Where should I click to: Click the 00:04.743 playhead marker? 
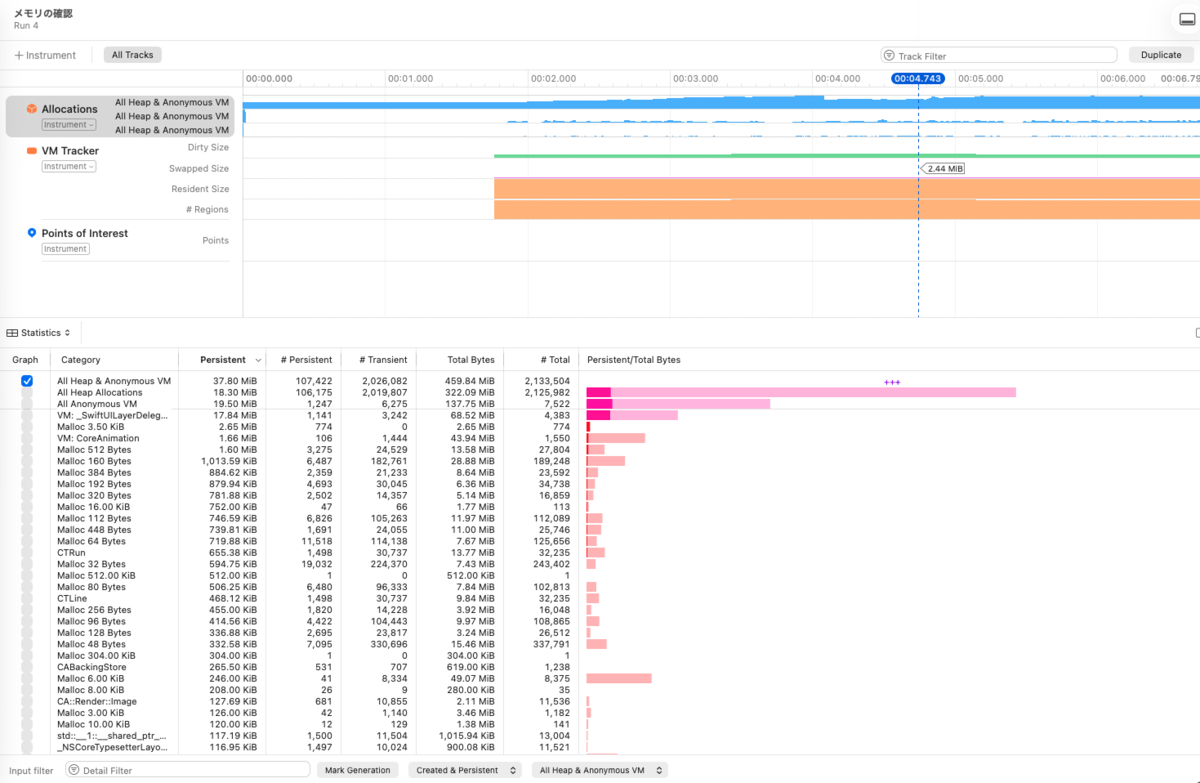coord(918,78)
